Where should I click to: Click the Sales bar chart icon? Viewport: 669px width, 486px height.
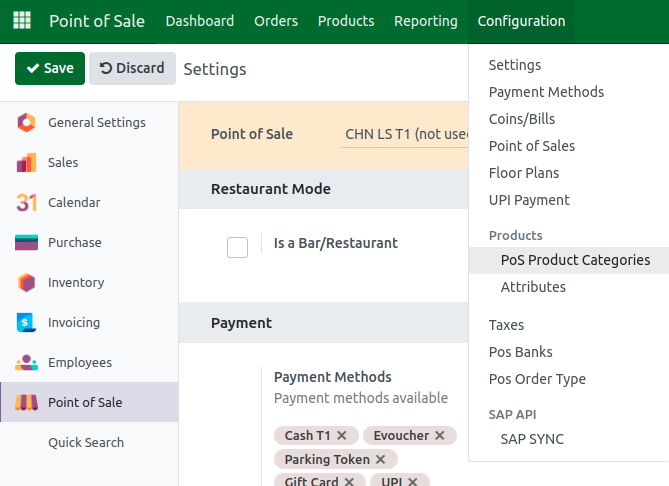pyautogui.click(x=26, y=163)
